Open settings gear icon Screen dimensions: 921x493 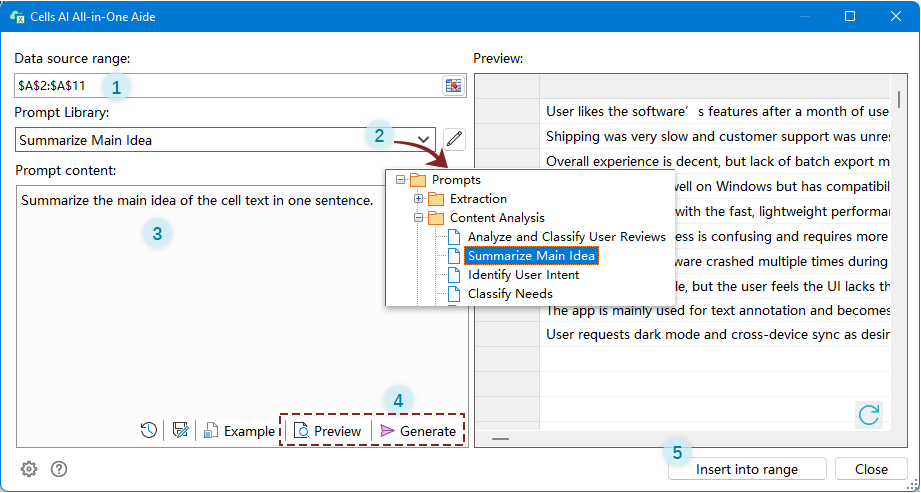coord(30,469)
